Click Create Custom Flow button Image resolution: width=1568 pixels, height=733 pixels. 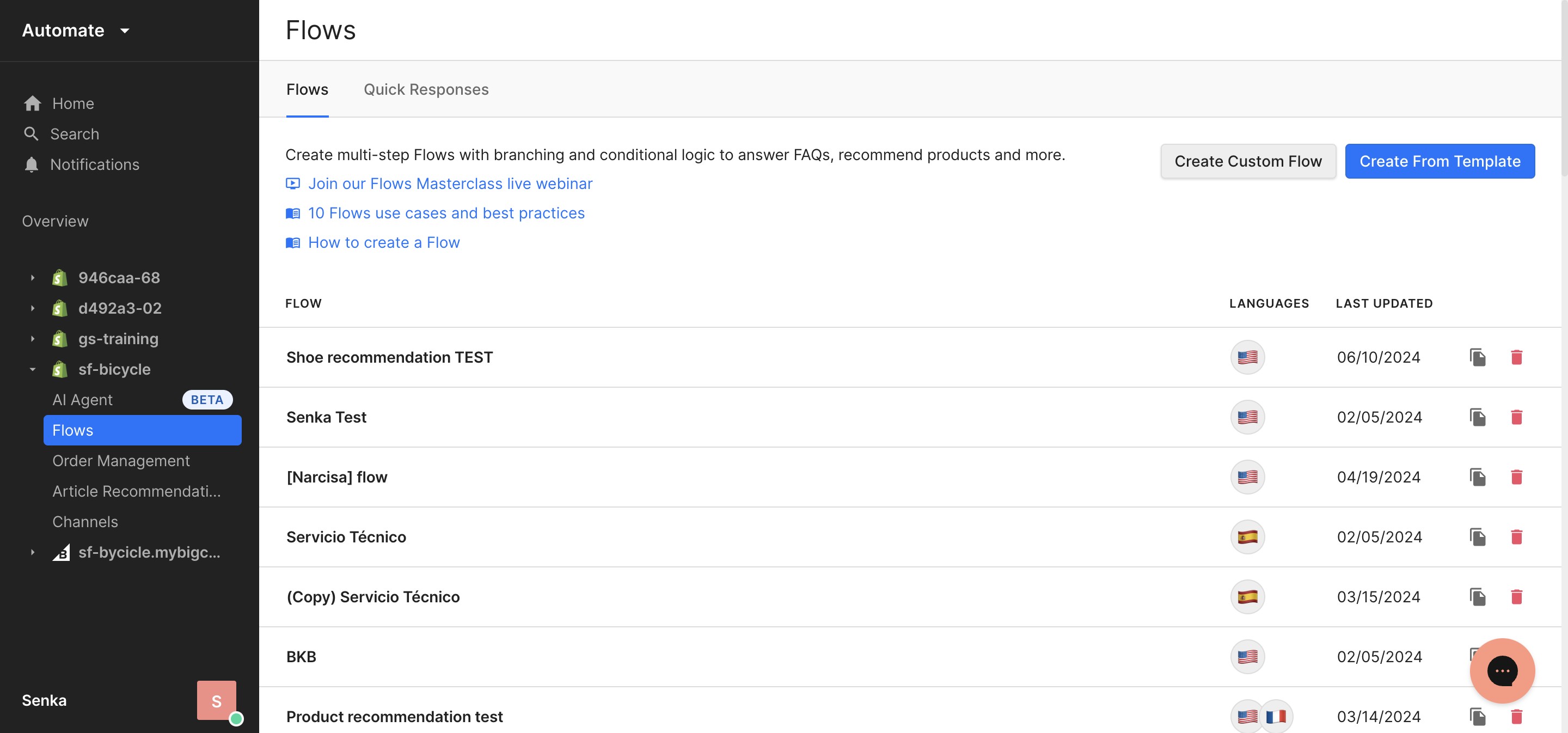point(1248,161)
